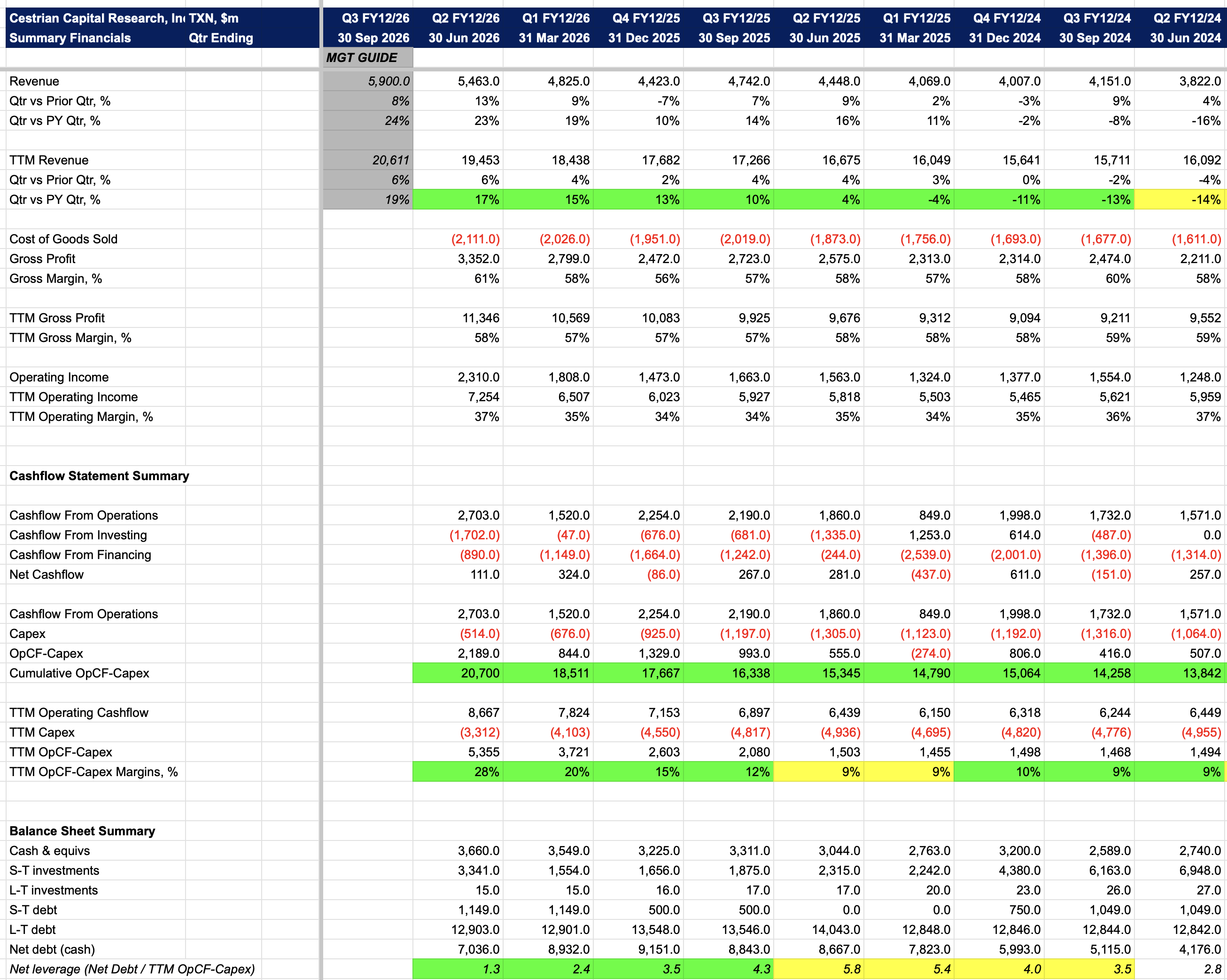Select the MGT GUIDE header cell
This screenshot has height=980, width=1227.
coord(368,57)
